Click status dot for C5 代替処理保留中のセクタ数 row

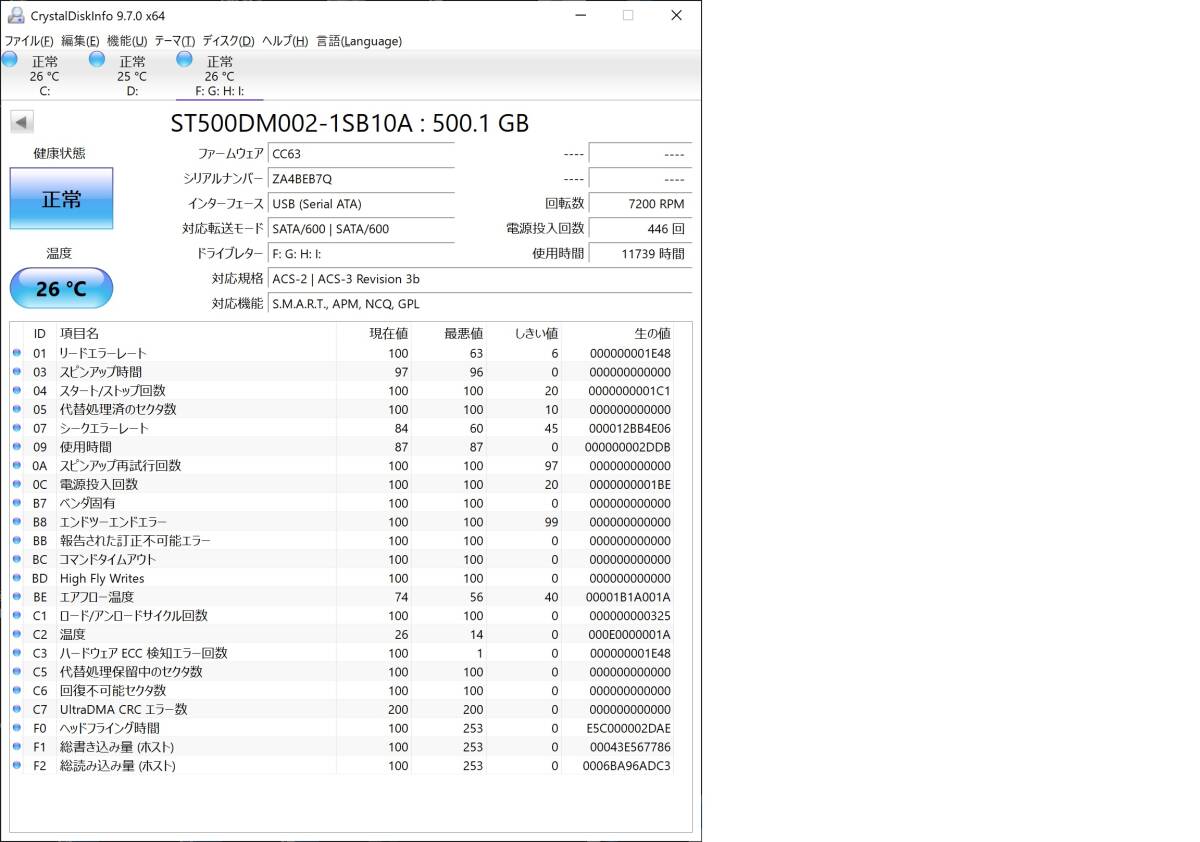coord(16,672)
